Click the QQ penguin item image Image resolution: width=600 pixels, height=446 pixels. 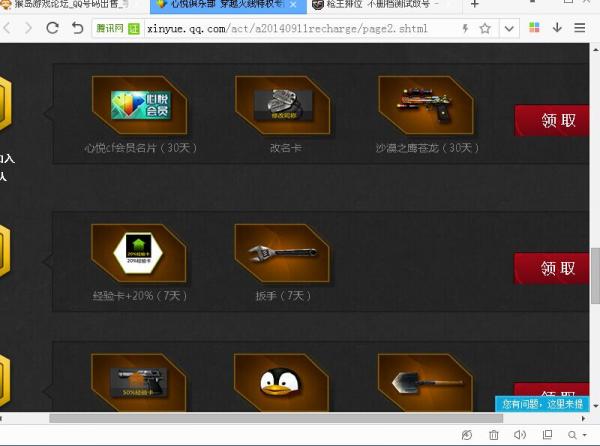(281, 383)
